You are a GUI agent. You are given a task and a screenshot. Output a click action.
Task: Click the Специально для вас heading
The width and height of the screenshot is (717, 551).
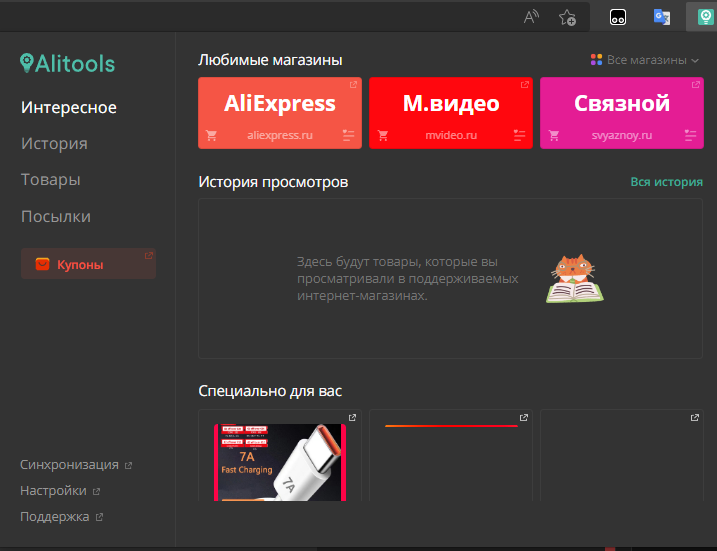click(x=270, y=391)
